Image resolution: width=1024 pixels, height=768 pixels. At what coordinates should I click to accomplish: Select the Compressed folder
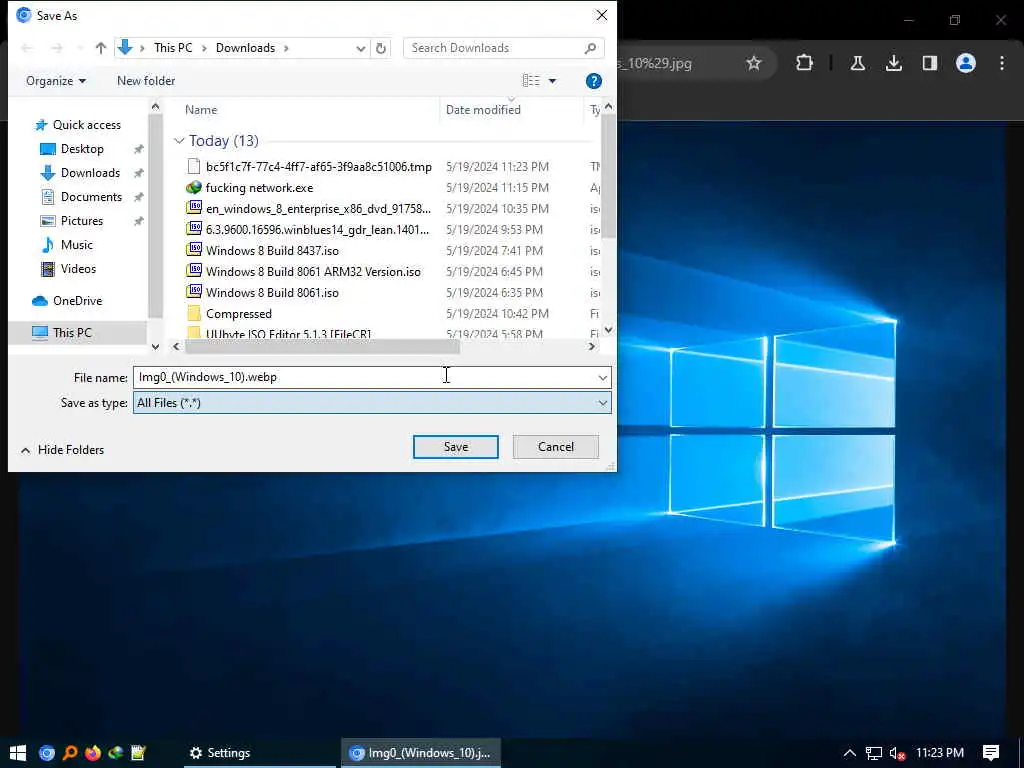(x=238, y=313)
